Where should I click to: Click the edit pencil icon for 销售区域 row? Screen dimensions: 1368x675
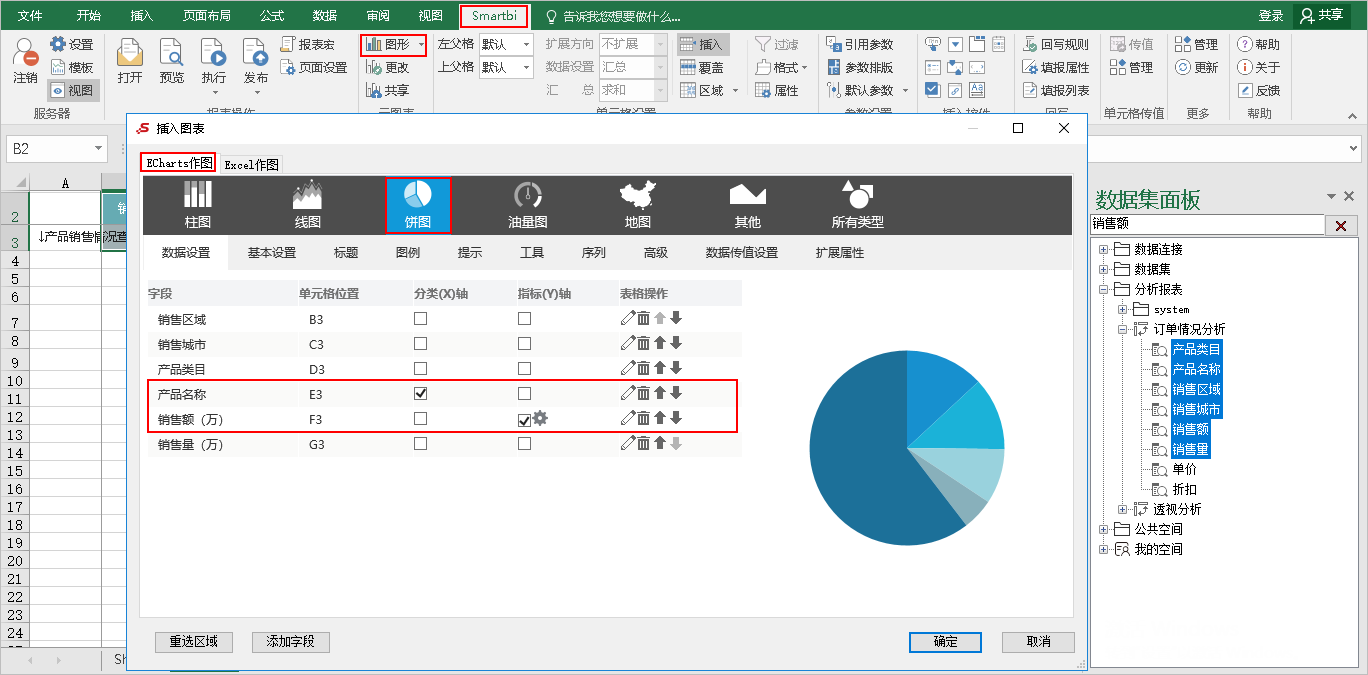(628, 319)
